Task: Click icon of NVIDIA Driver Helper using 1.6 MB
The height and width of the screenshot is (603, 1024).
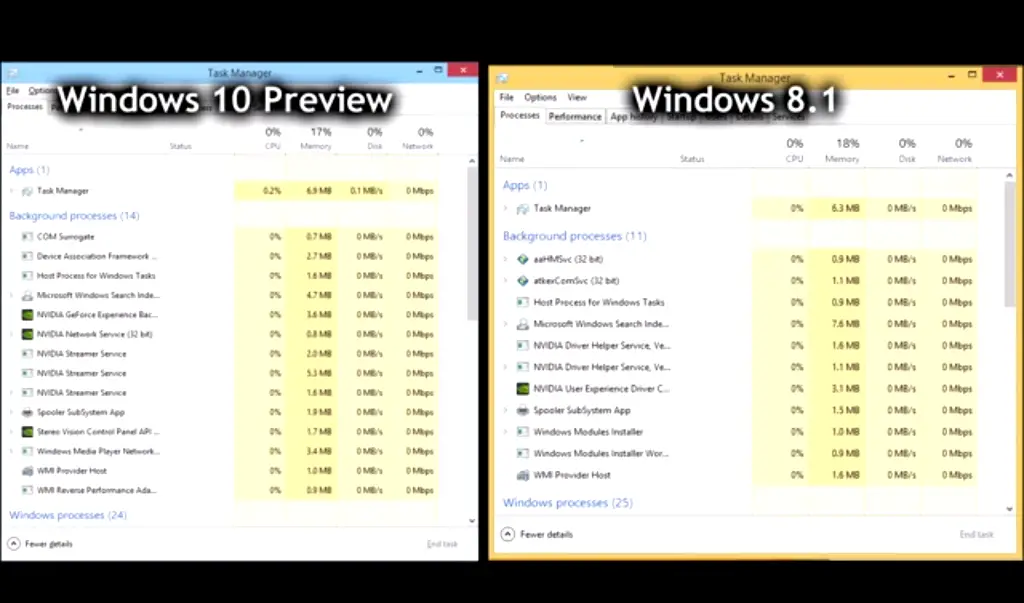Action: 522,346
